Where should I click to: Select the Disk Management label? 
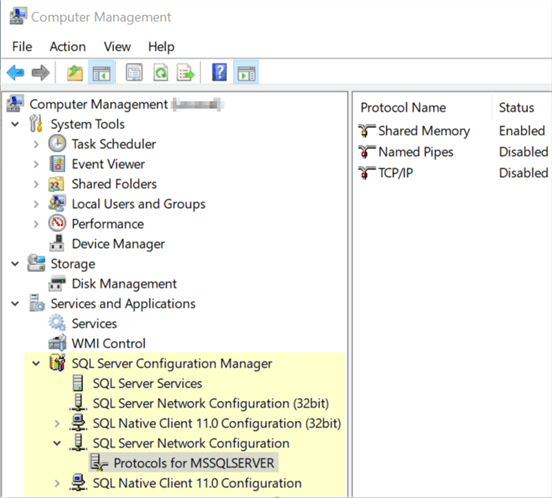click(124, 284)
